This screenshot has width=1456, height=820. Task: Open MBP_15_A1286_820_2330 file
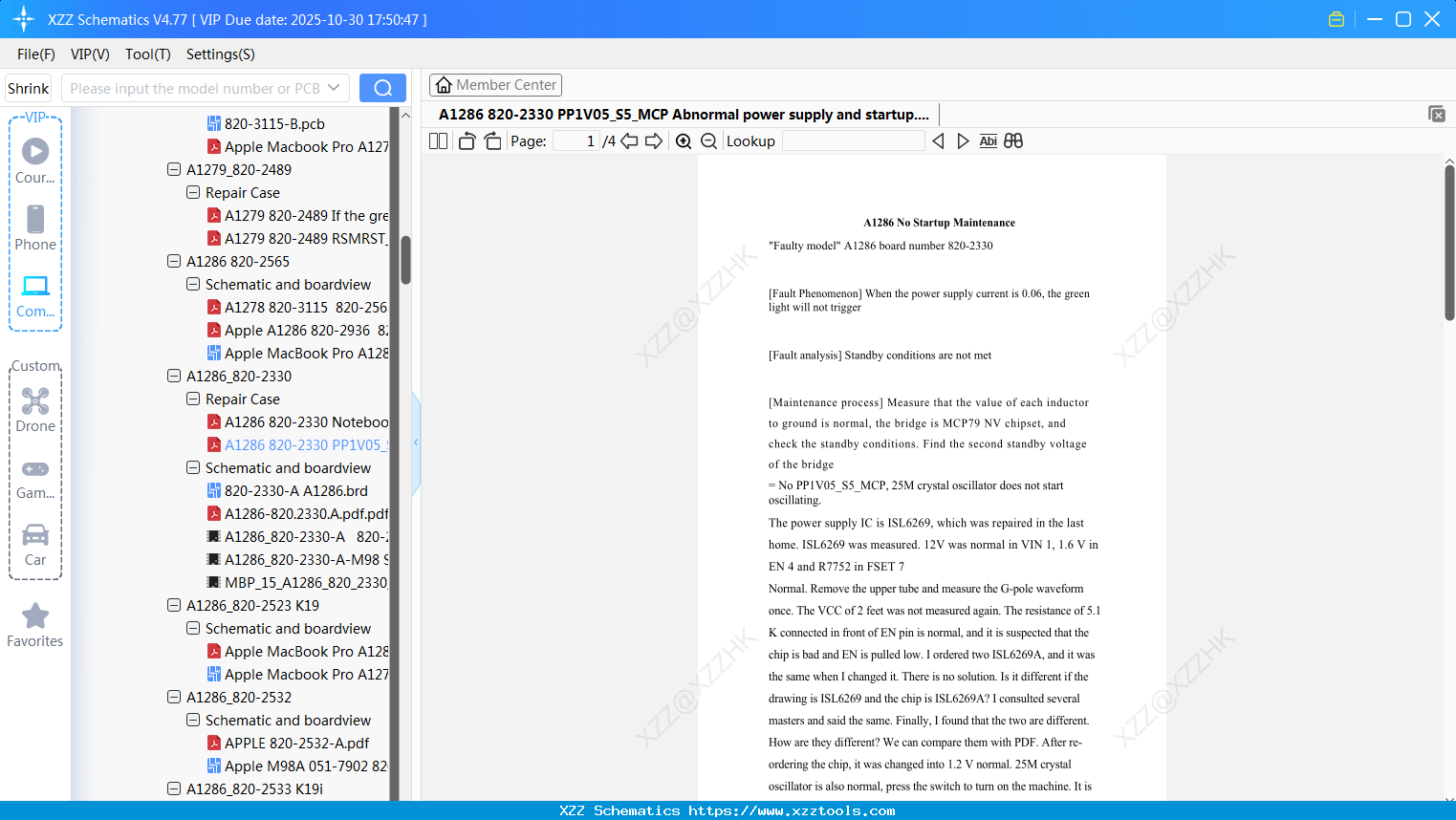[x=297, y=582]
